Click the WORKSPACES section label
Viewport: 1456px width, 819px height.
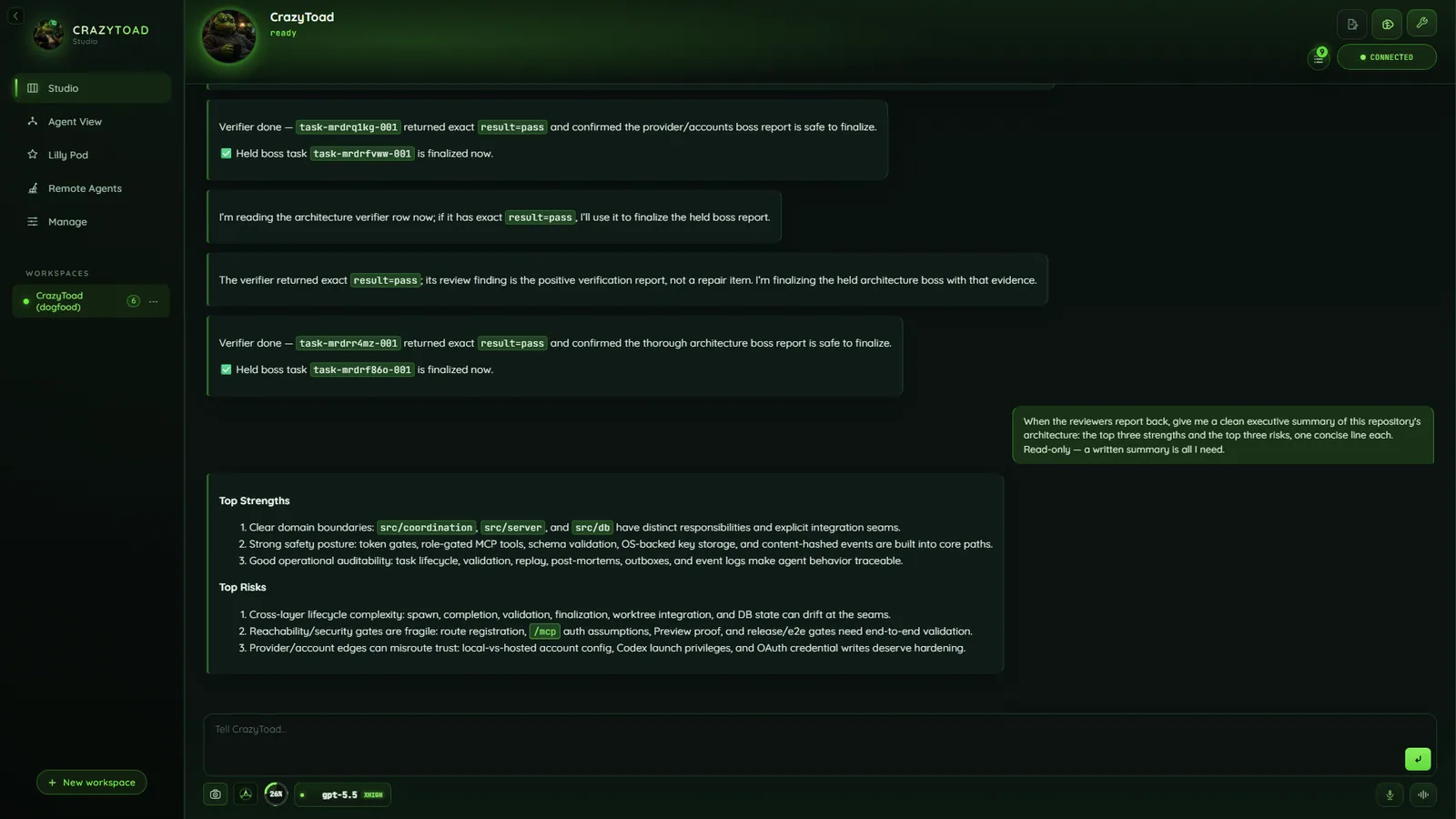coord(57,273)
